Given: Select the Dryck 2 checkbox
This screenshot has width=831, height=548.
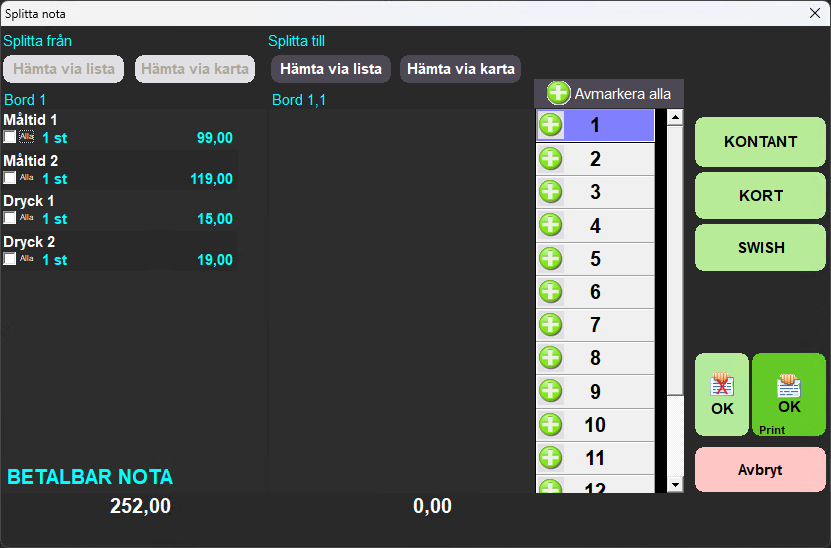Looking at the screenshot, I should [10, 259].
